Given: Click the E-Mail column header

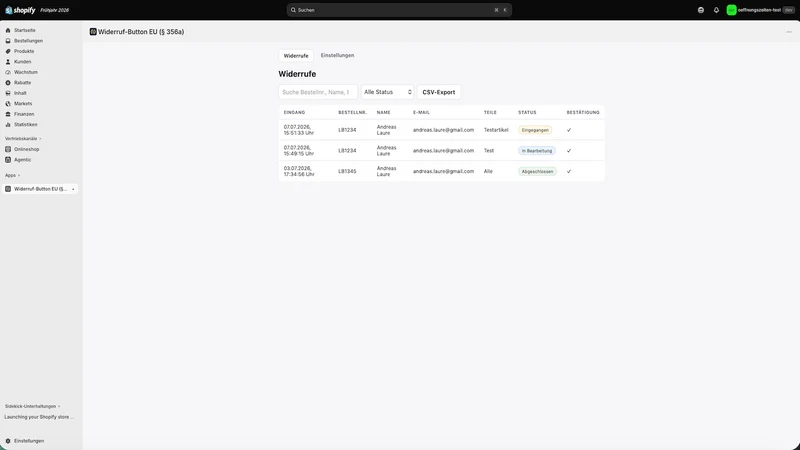Looking at the screenshot, I should coord(421,112).
